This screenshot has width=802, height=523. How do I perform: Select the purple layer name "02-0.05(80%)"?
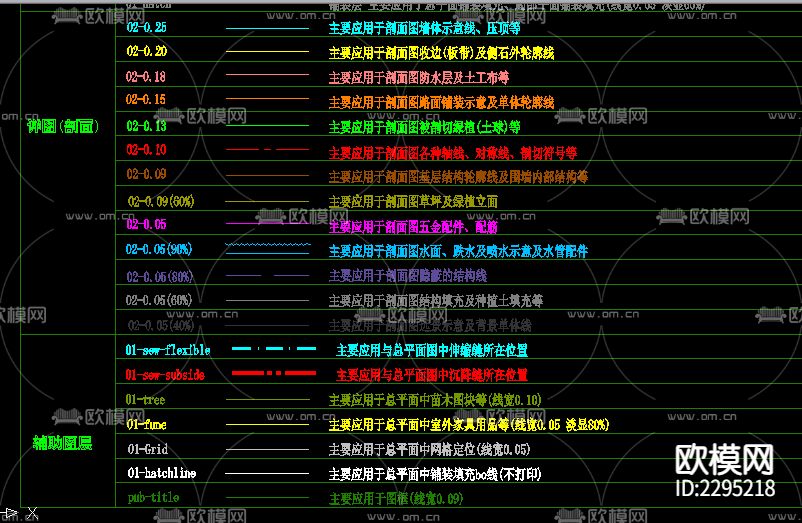[160, 277]
